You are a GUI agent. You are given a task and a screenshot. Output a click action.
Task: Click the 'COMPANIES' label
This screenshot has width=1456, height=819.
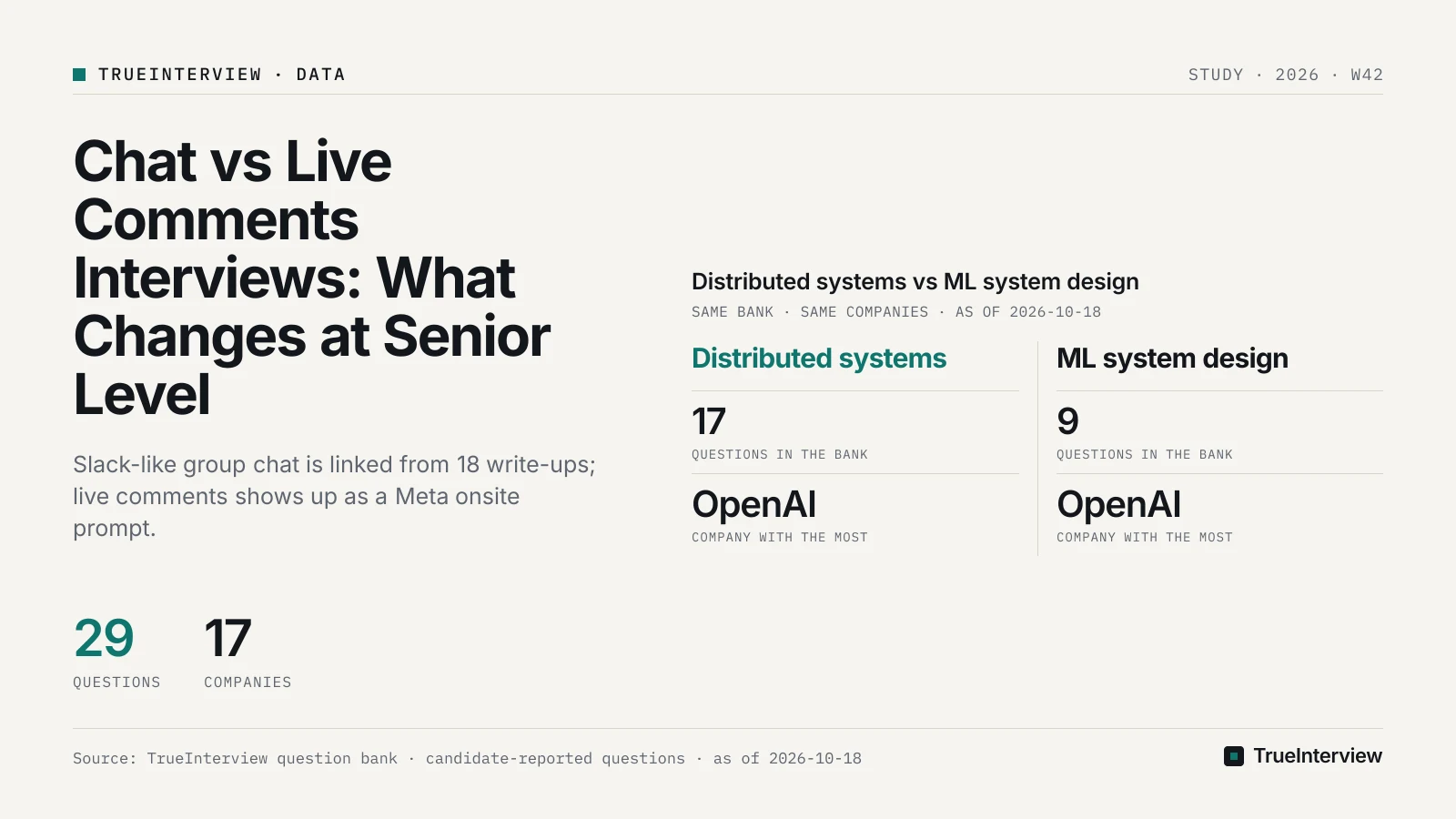click(x=248, y=682)
